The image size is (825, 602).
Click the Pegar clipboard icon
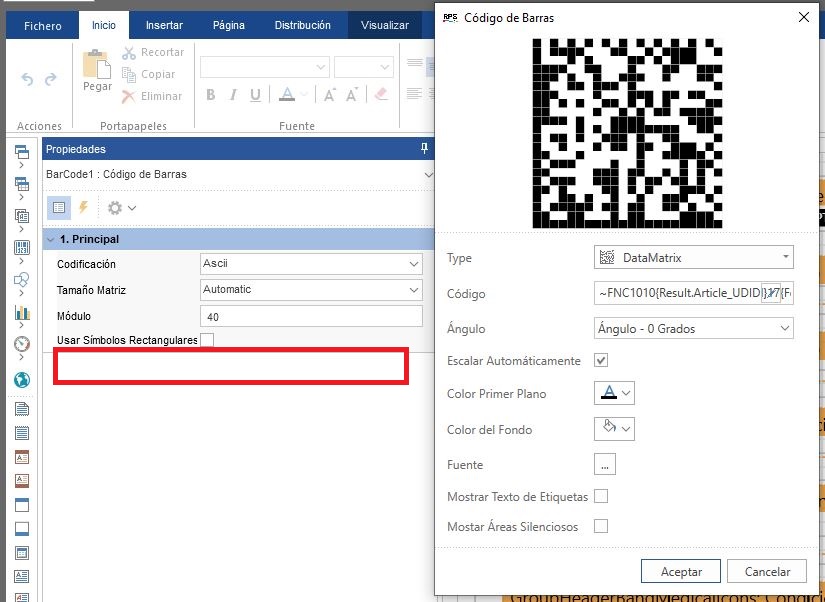97,64
